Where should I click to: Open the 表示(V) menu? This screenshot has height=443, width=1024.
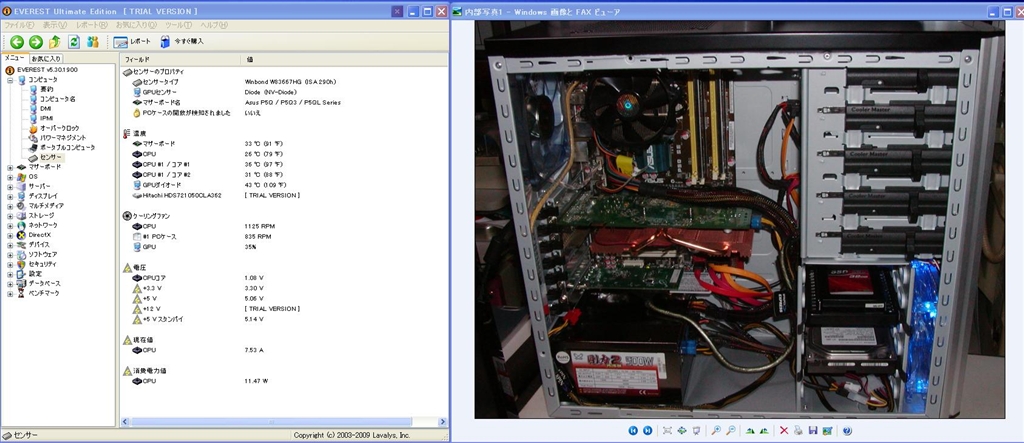tap(54, 25)
